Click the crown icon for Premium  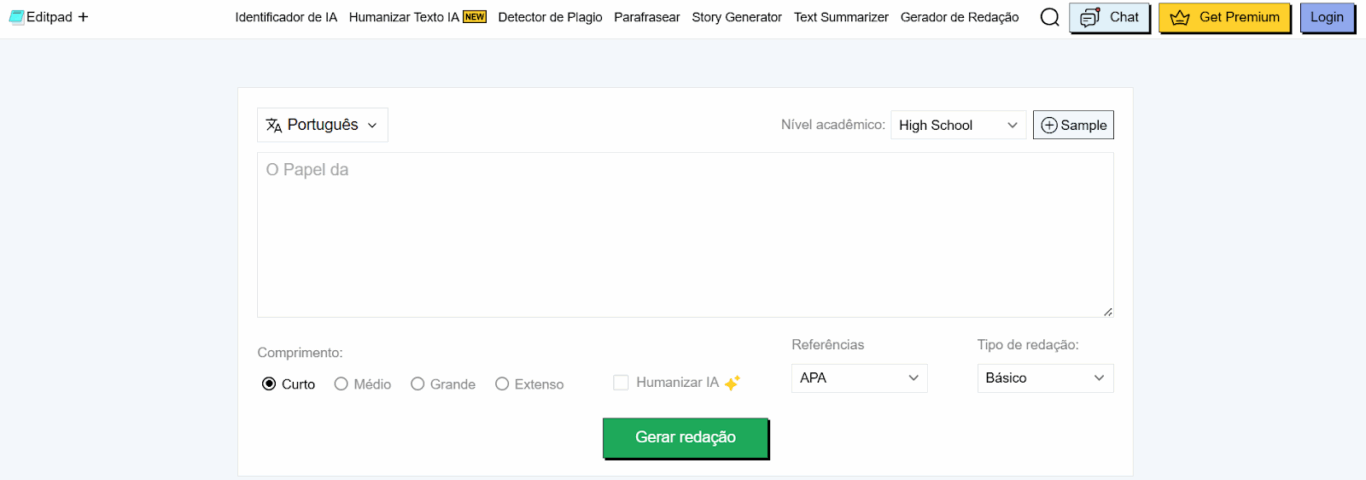1180,18
